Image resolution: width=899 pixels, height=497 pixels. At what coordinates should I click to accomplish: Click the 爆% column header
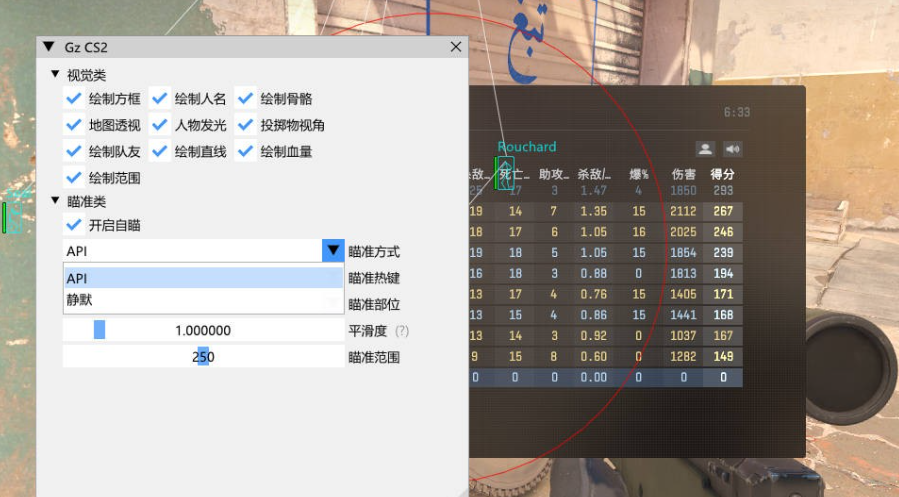click(639, 174)
